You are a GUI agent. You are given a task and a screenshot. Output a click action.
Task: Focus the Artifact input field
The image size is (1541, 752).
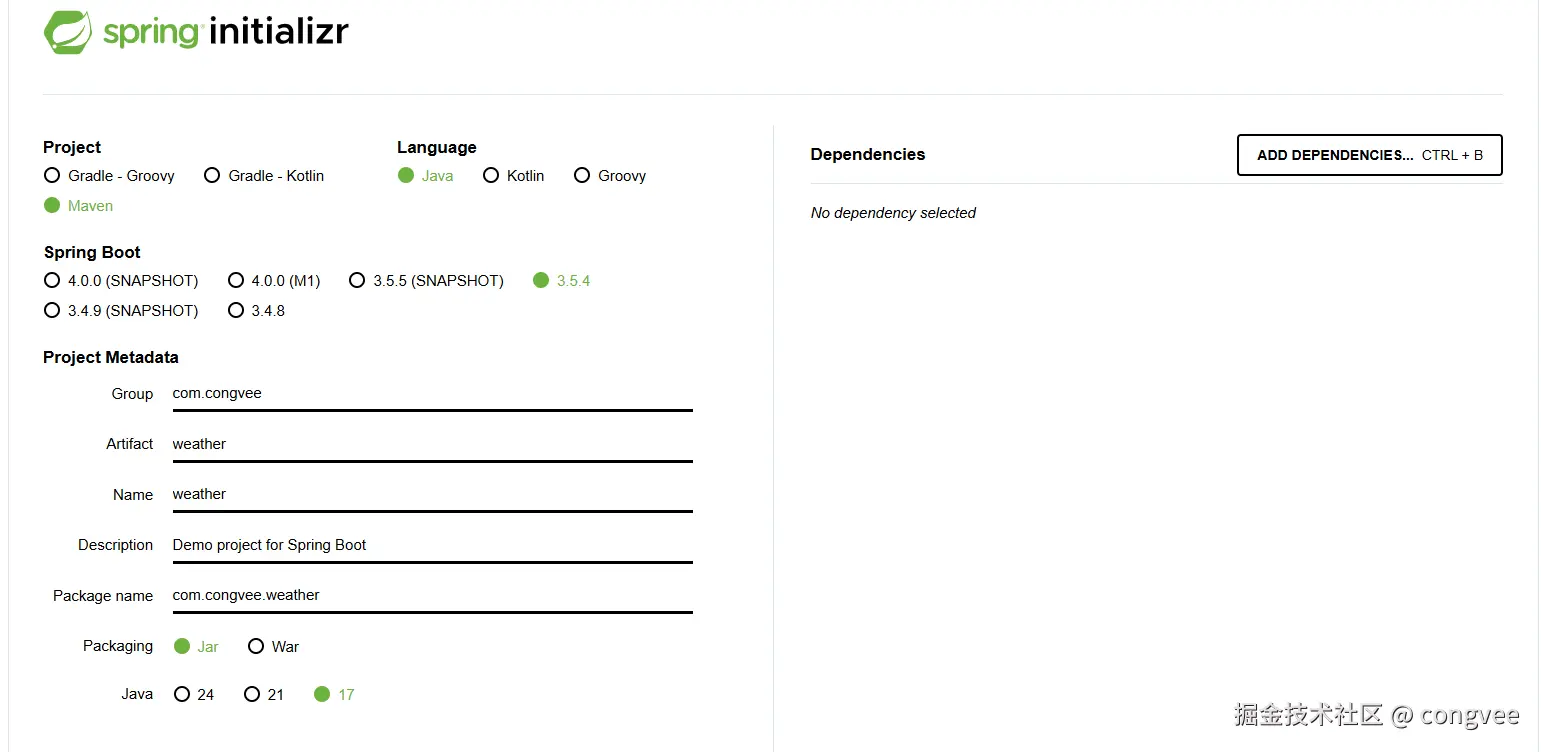coord(432,445)
